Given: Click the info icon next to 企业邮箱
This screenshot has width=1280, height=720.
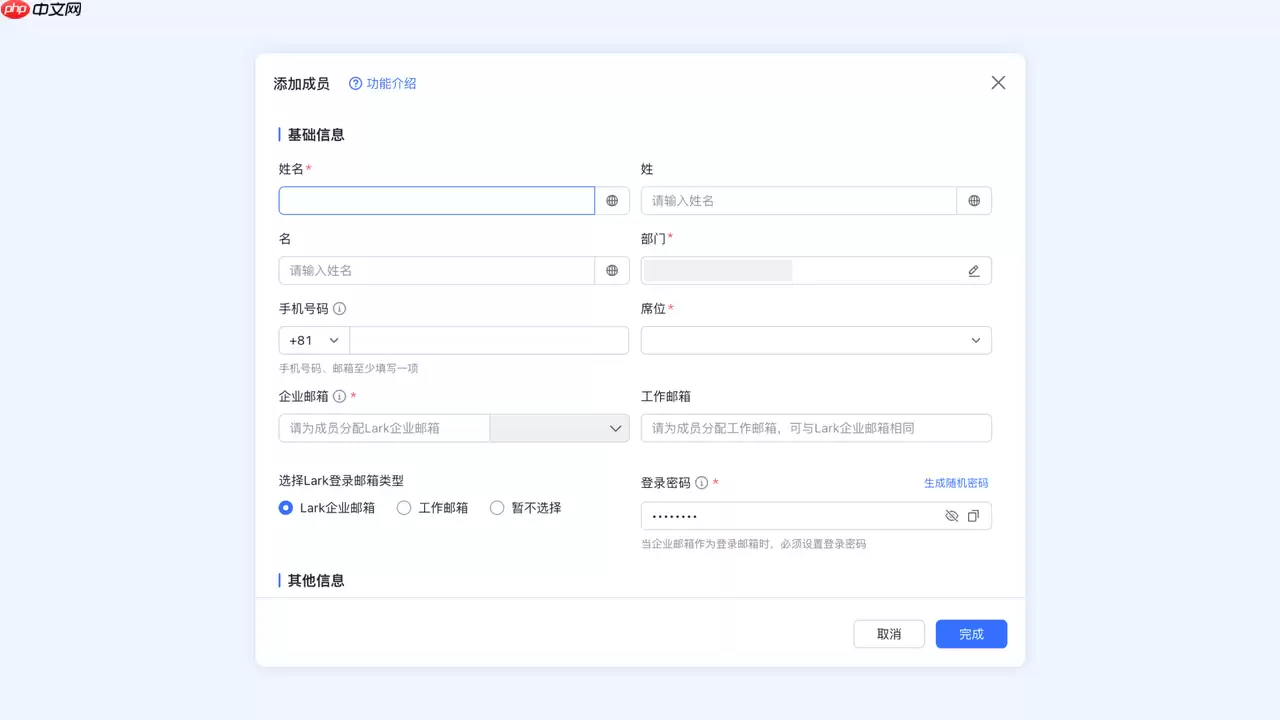Looking at the screenshot, I should pos(340,396).
